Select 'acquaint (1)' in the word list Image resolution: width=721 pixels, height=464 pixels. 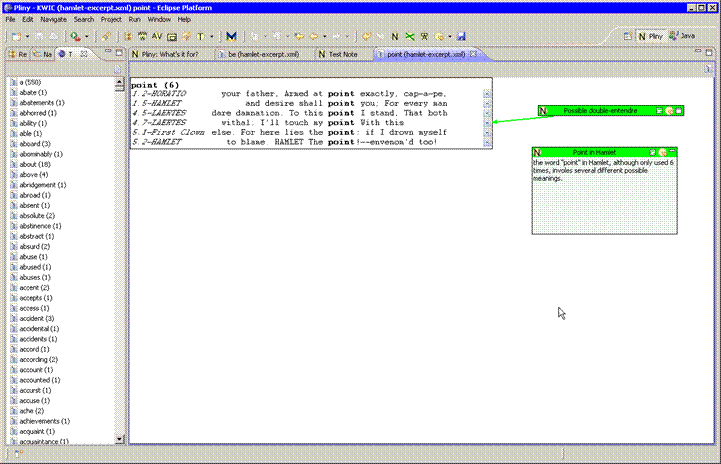pyautogui.click(x=37, y=432)
